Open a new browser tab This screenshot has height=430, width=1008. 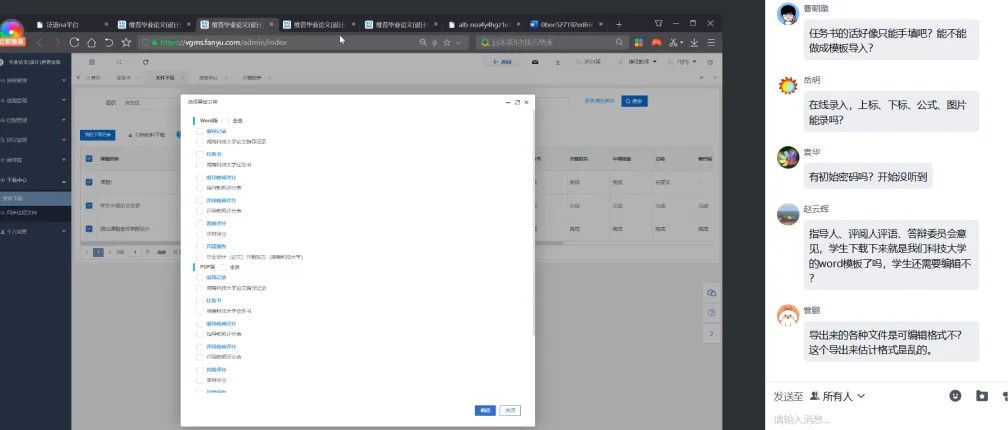click(619, 23)
